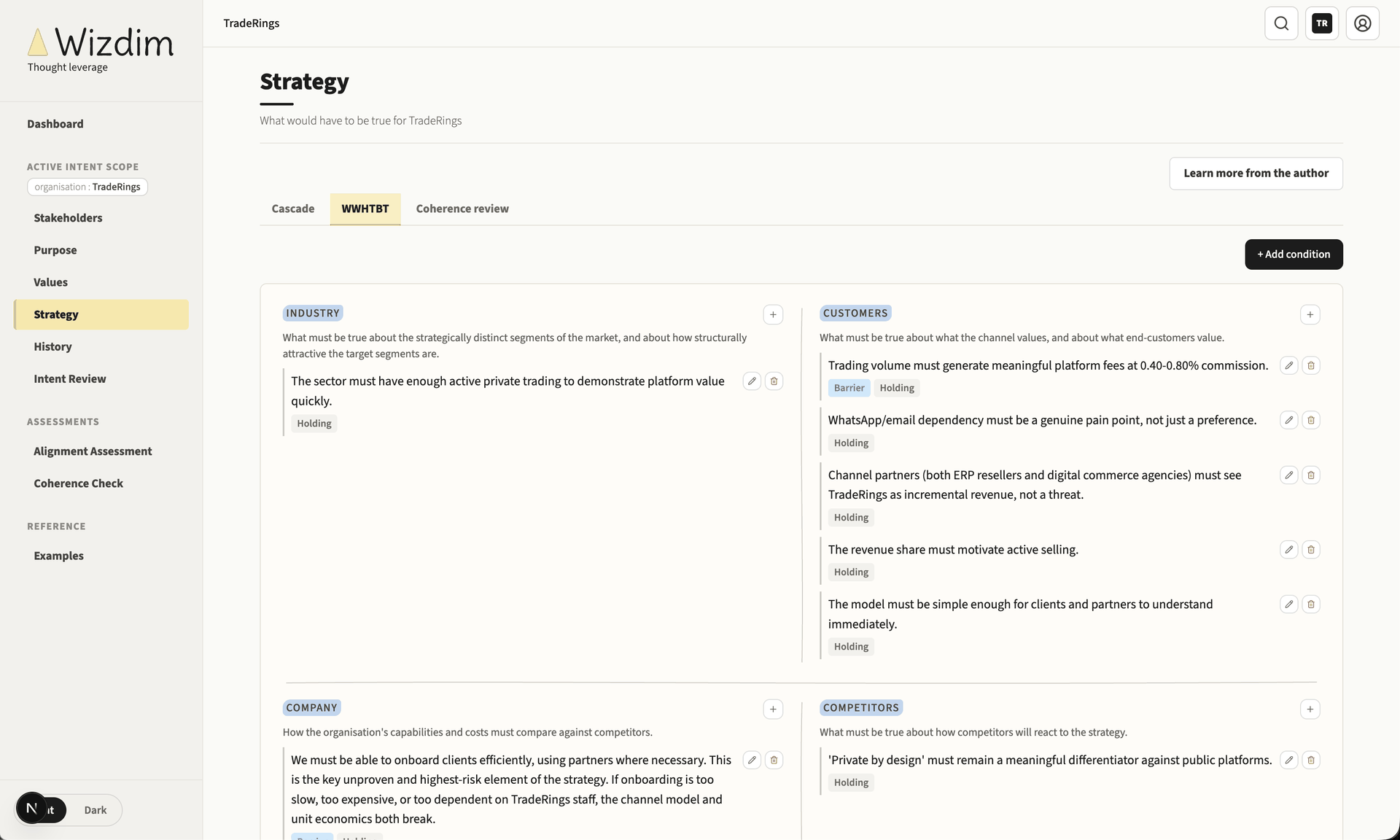1400x840 pixels.
Task: Switch the theme toggle to Dark
Action: [x=95, y=810]
